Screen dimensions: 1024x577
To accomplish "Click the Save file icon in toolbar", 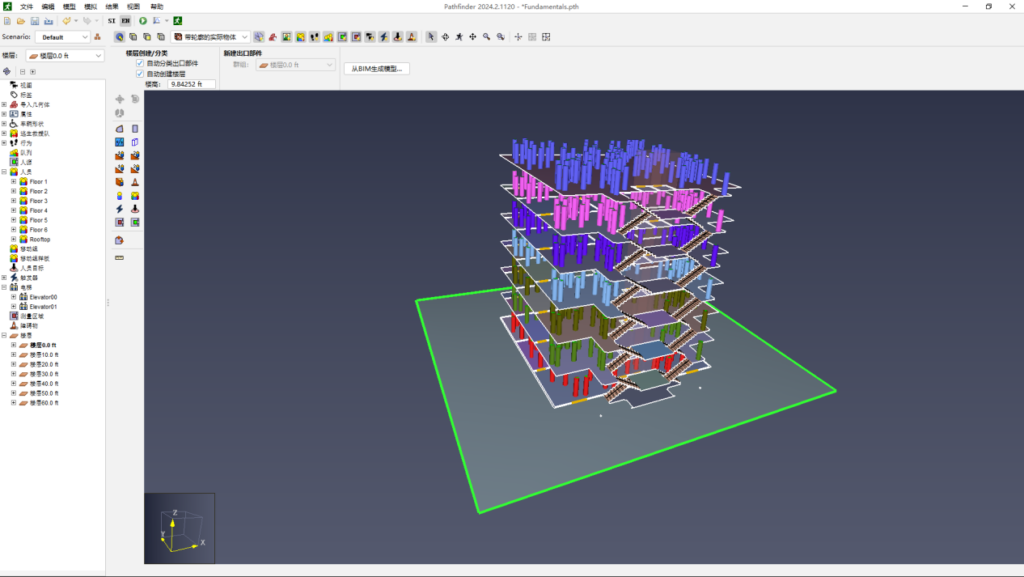I will 35,20.
